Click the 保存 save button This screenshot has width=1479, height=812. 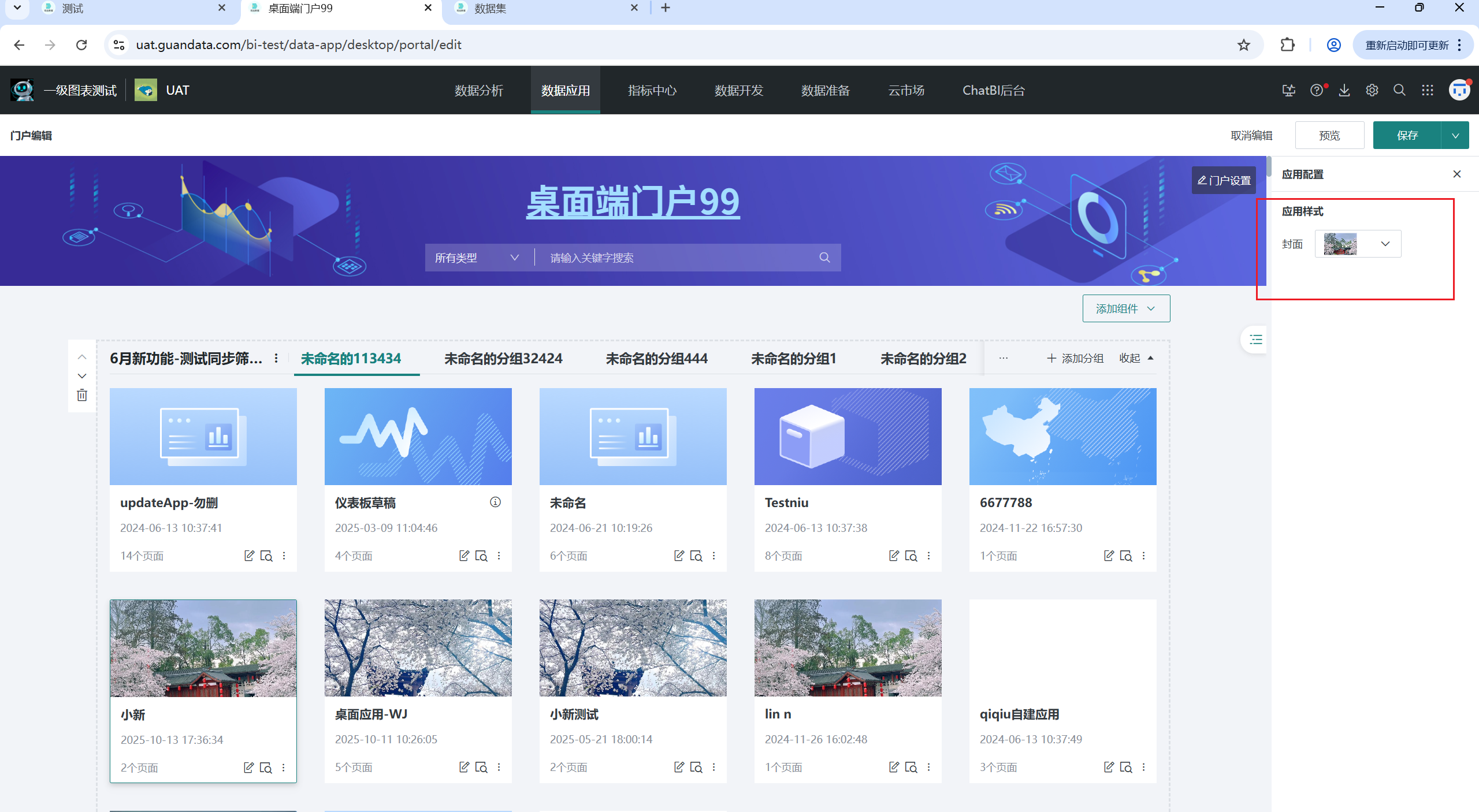click(x=1408, y=135)
